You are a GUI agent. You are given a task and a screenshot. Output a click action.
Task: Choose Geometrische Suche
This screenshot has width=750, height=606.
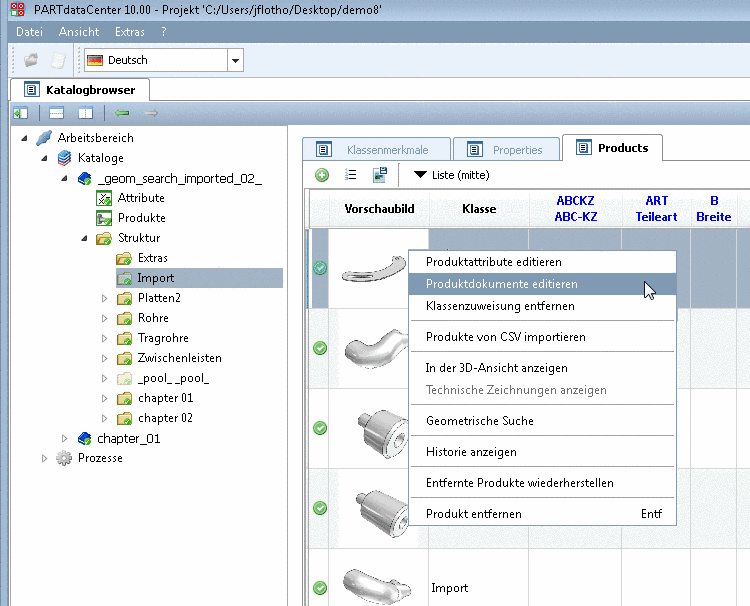[542, 421]
